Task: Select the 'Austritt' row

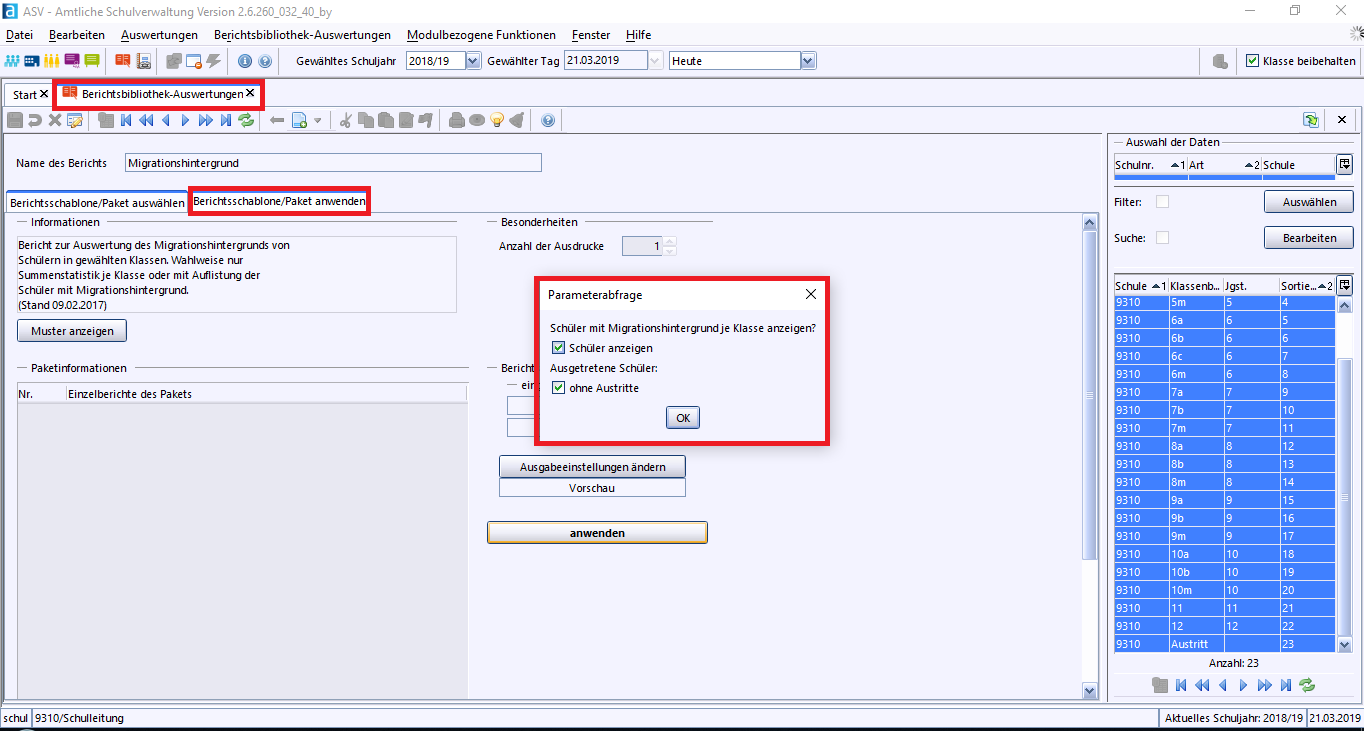Action: [x=1225, y=644]
